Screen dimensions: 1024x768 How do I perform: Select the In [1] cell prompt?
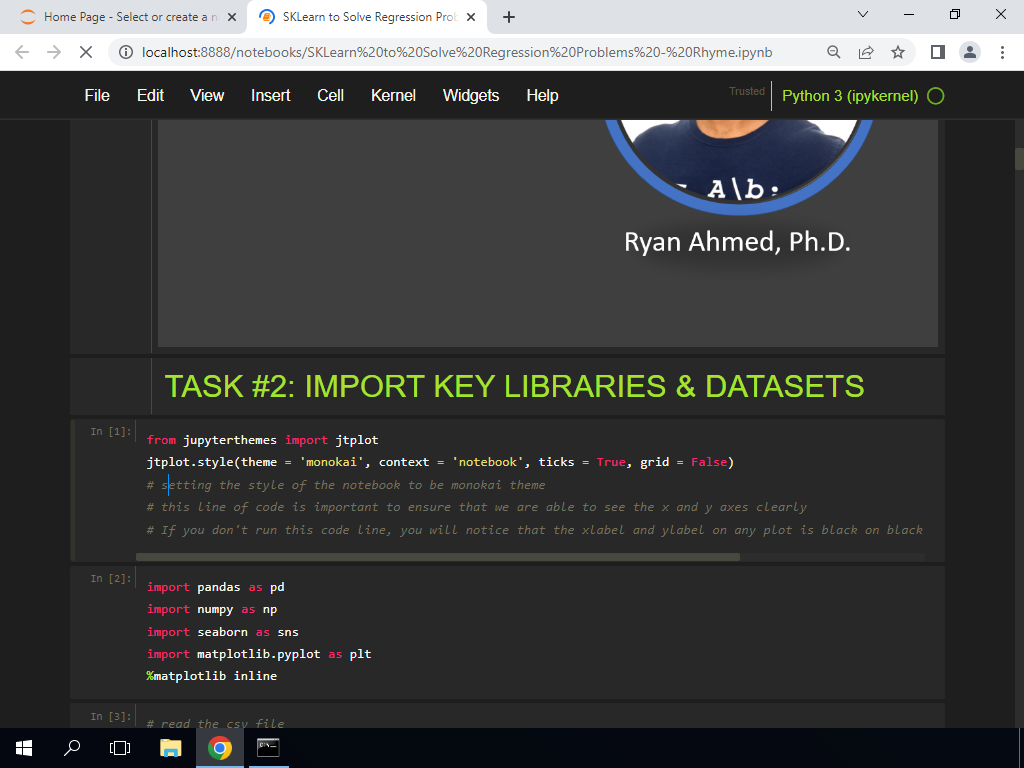[x=110, y=431]
